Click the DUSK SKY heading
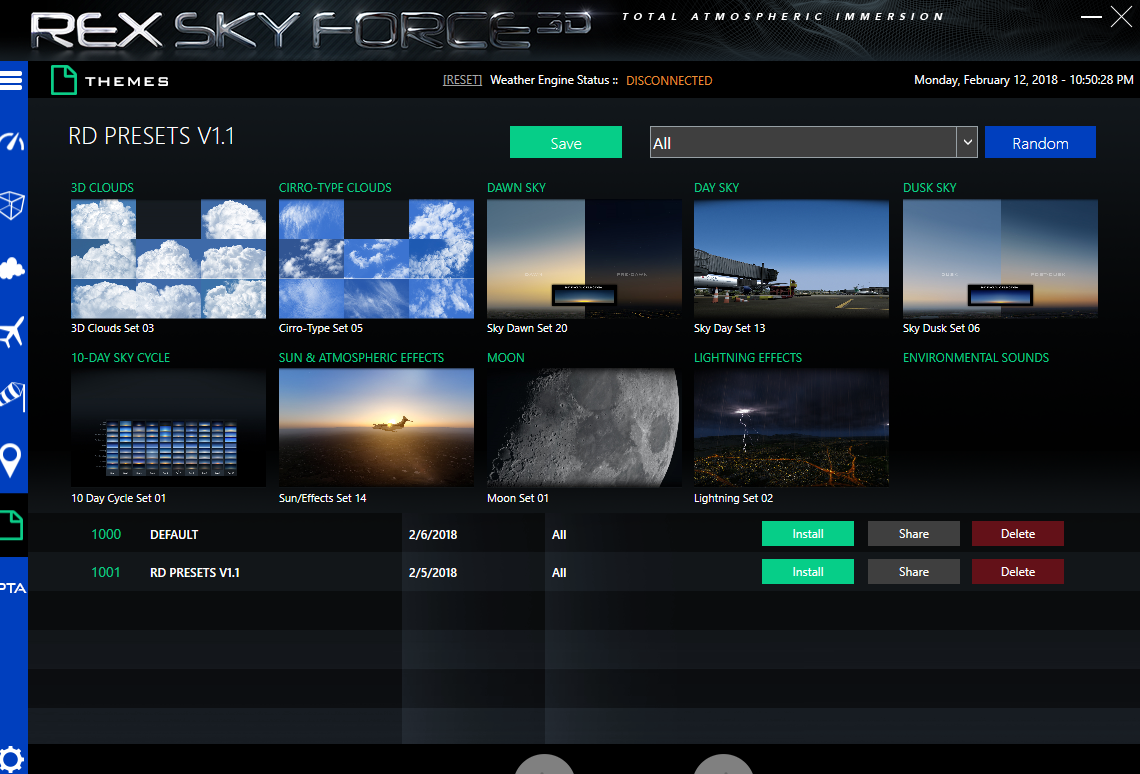The image size is (1140, 774). (930, 188)
